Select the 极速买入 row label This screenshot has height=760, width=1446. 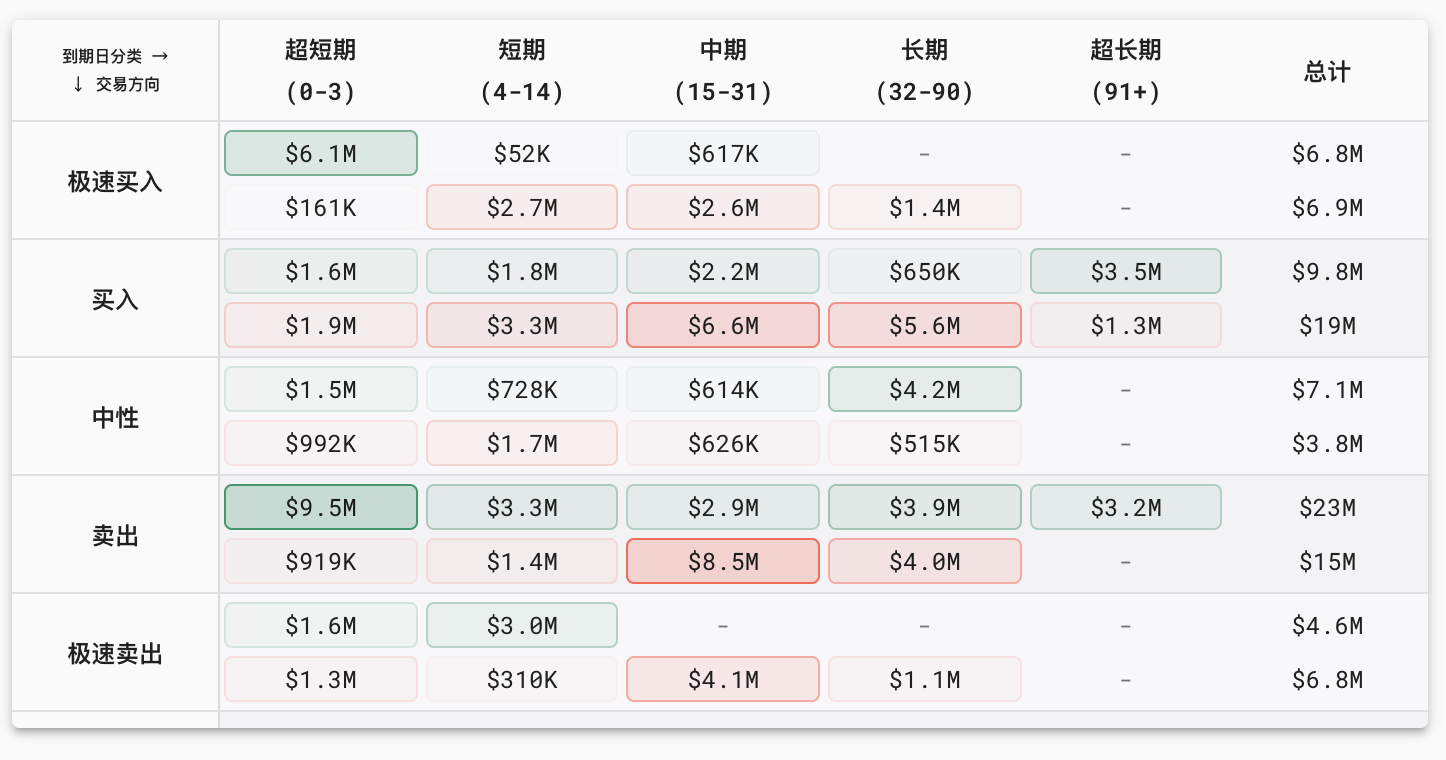[x=115, y=181]
